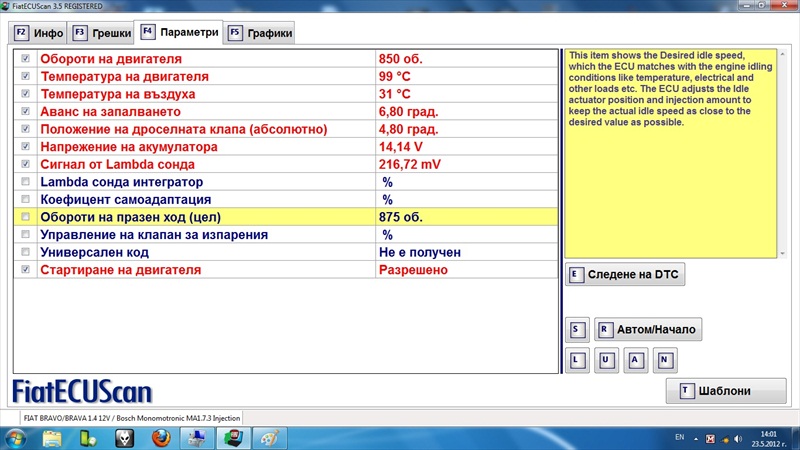Click the Автом/Начало button

click(650, 329)
